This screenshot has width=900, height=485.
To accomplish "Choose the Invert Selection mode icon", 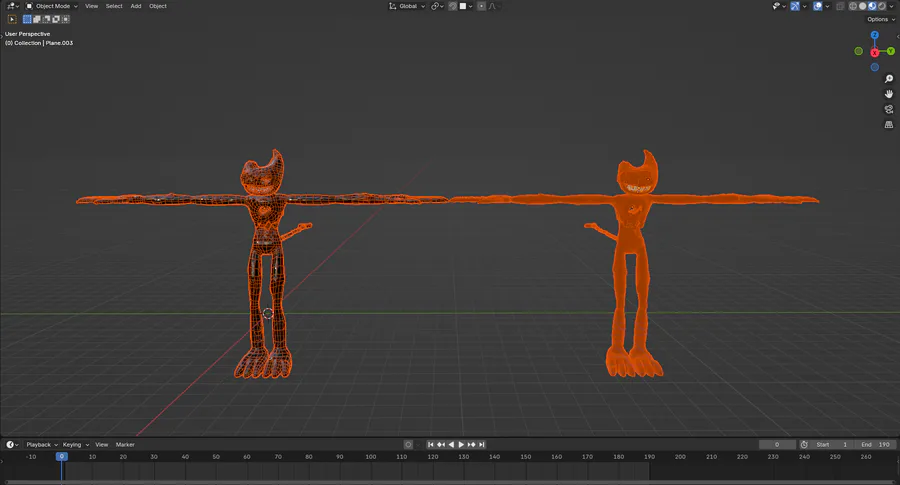I will pyautogui.click(x=56, y=19).
